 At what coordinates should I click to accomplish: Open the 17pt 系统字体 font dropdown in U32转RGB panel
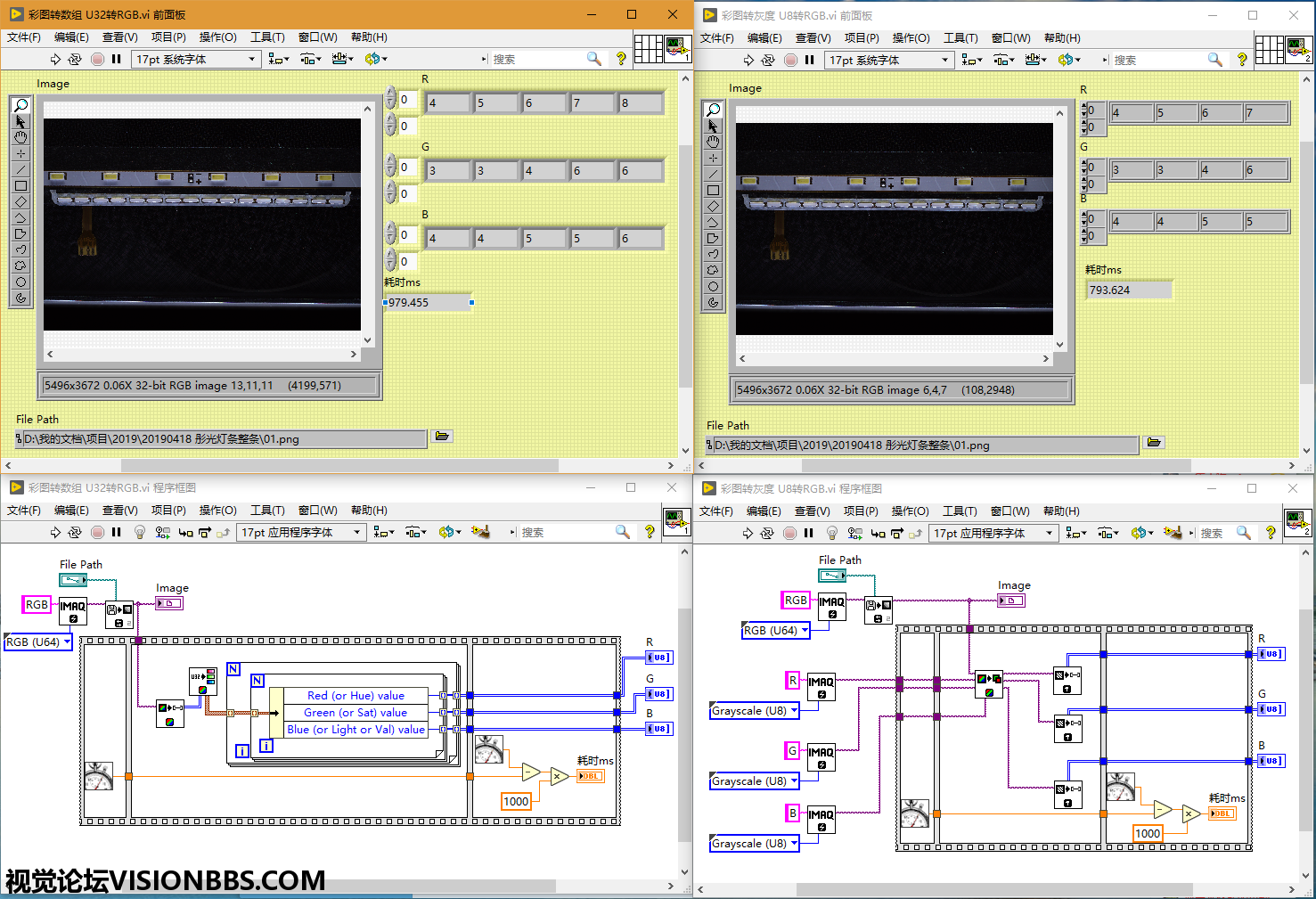pos(196,59)
